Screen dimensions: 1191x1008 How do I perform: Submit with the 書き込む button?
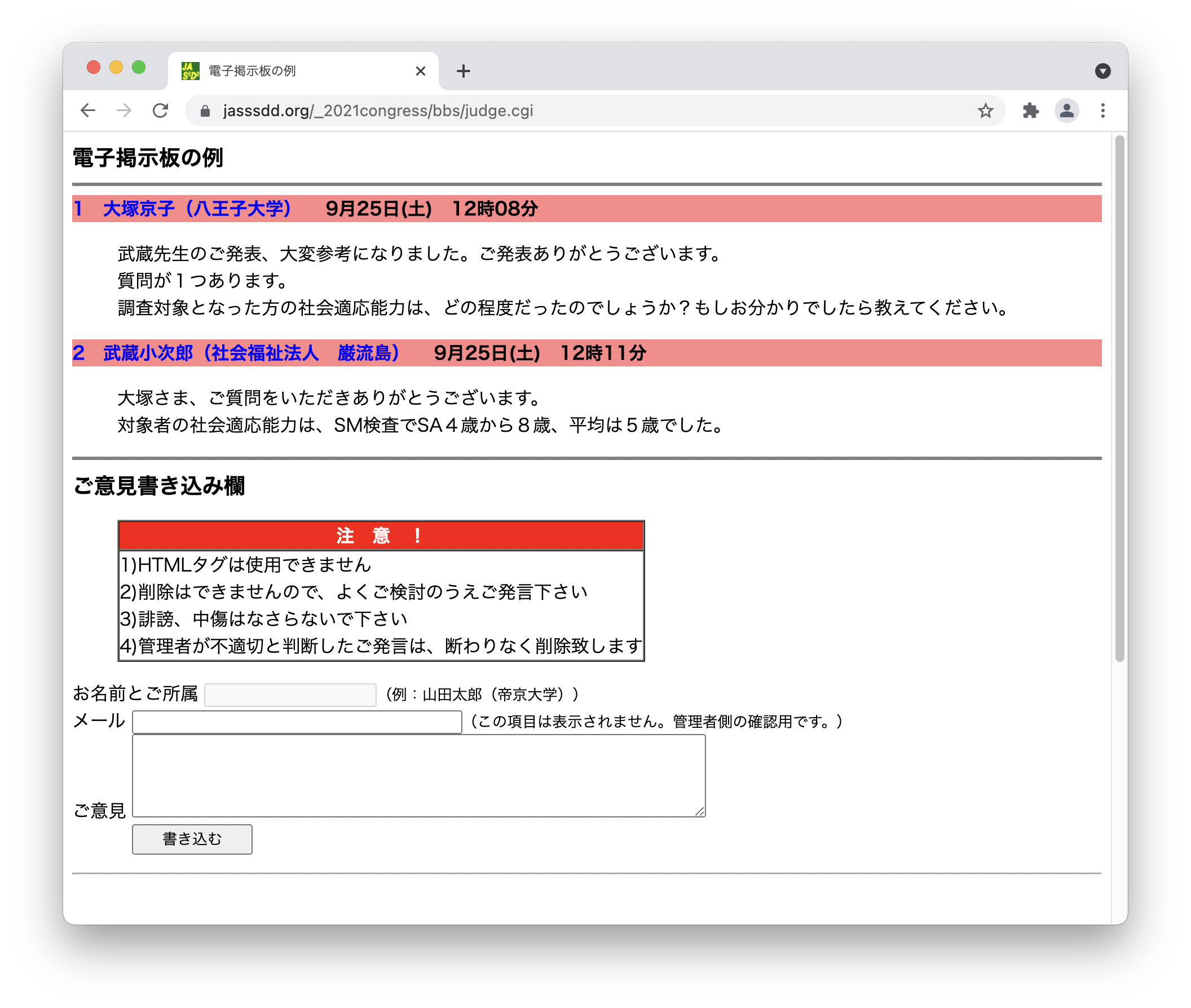[x=192, y=839]
